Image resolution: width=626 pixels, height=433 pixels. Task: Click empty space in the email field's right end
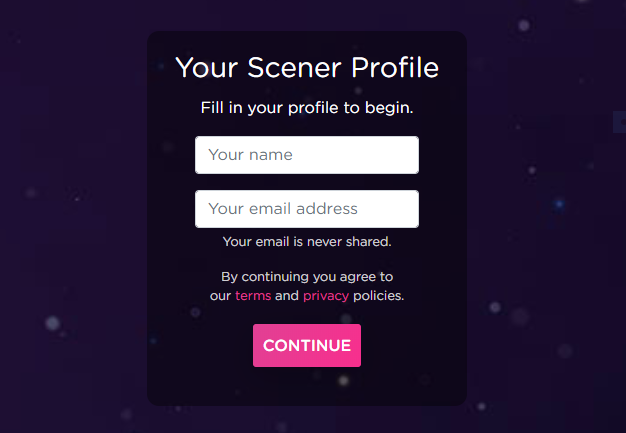pyautogui.click(x=389, y=209)
